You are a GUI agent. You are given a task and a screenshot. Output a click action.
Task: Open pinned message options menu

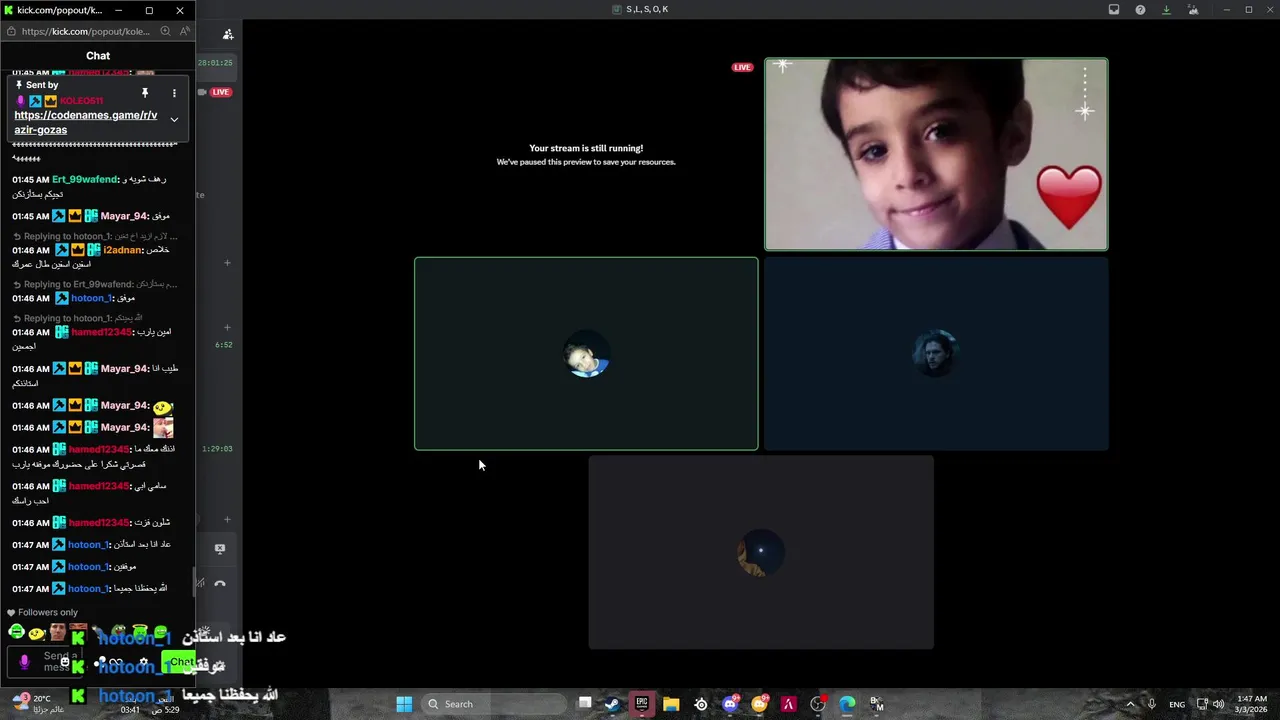point(174,93)
